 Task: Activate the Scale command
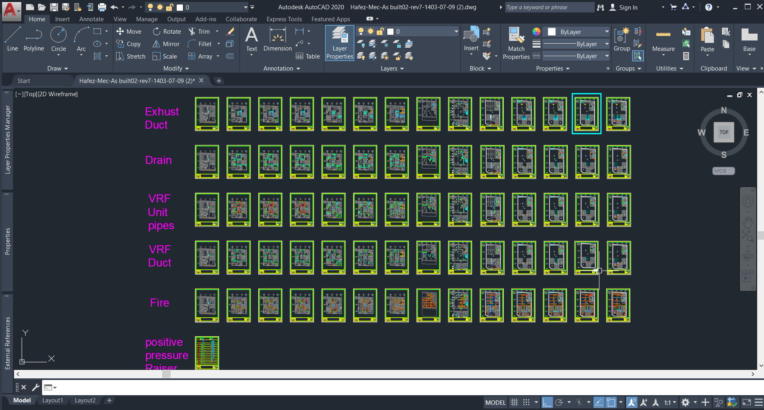pyautogui.click(x=165, y=57)
